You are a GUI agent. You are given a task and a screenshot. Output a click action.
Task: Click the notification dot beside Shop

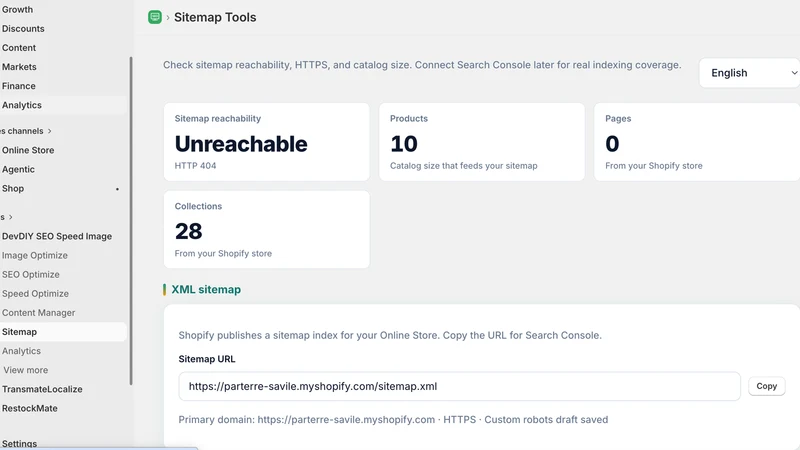click(x=117, y=189)
